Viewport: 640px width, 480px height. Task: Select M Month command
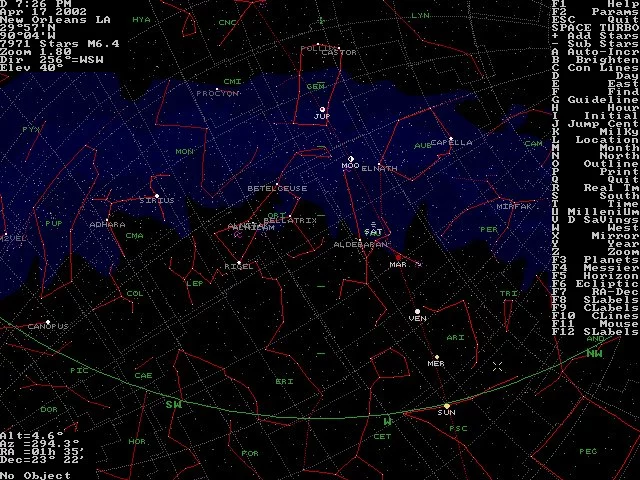tap(596, 148)
